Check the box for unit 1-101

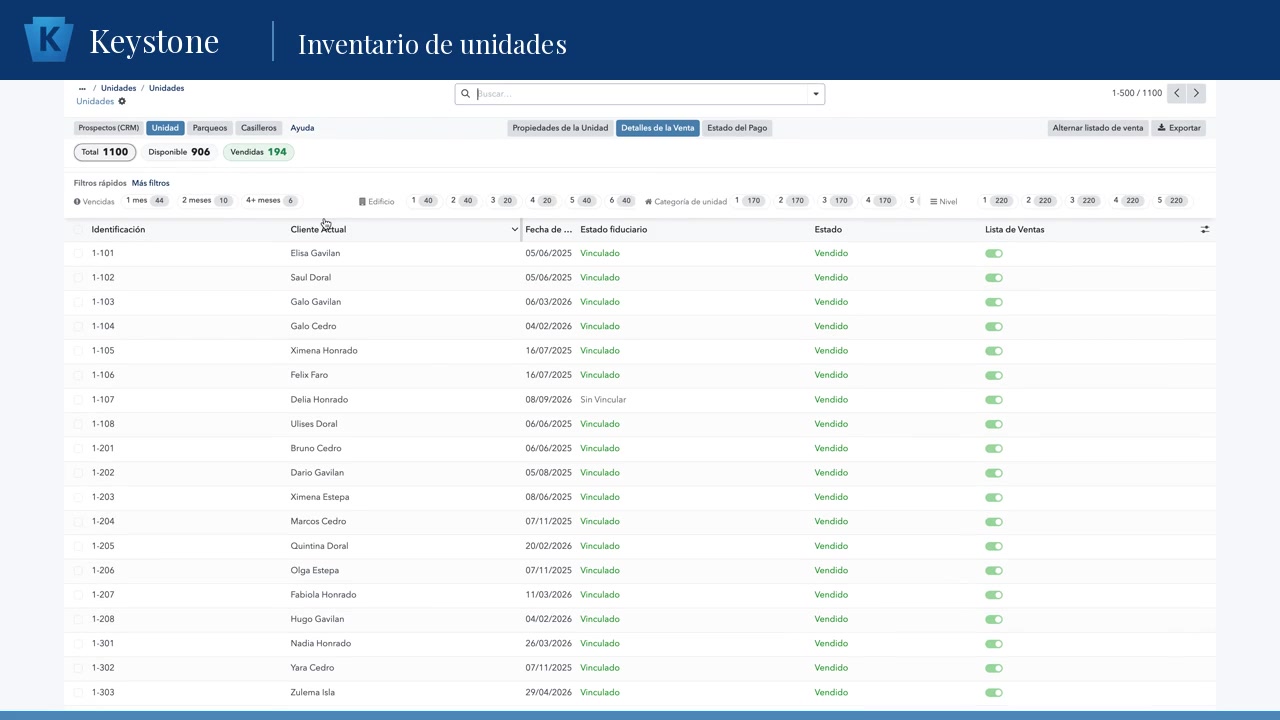(x=78, y=253)
